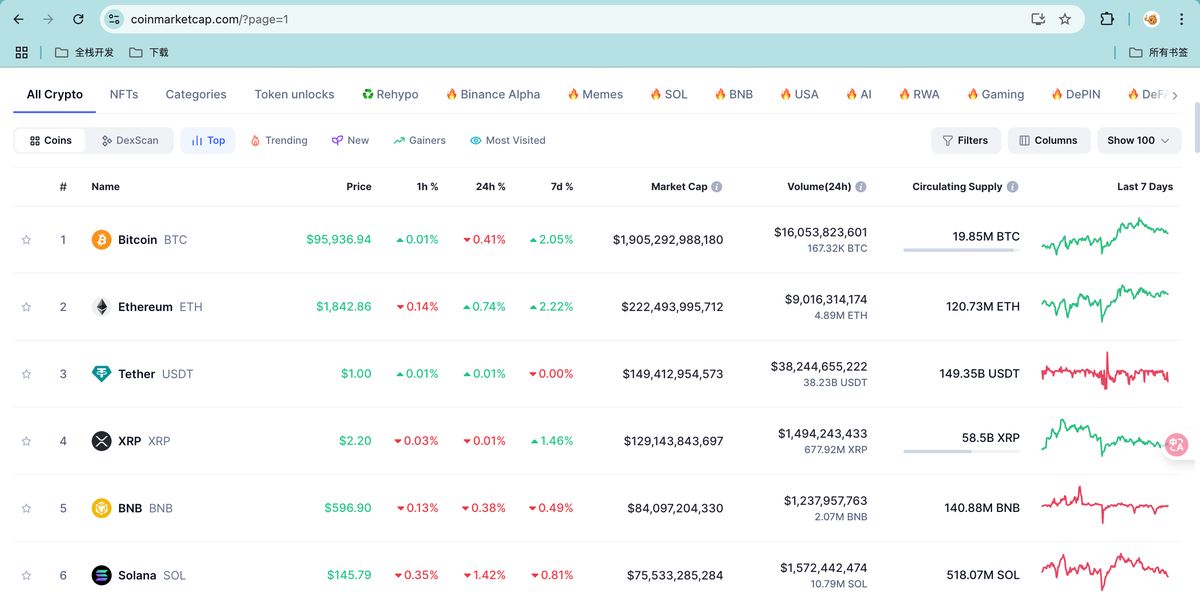The image size is (1200, 592).
Task: Click the Market Cap info icon
Action: (717, 187)
